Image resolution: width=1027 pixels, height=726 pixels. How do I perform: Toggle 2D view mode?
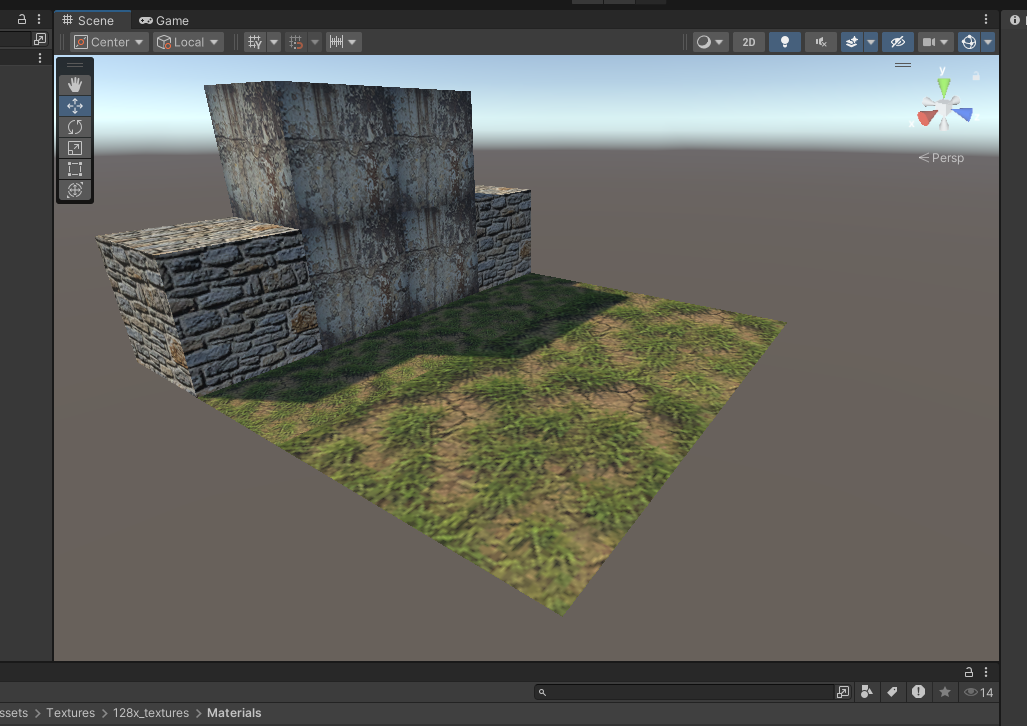[x=749, y=42]
